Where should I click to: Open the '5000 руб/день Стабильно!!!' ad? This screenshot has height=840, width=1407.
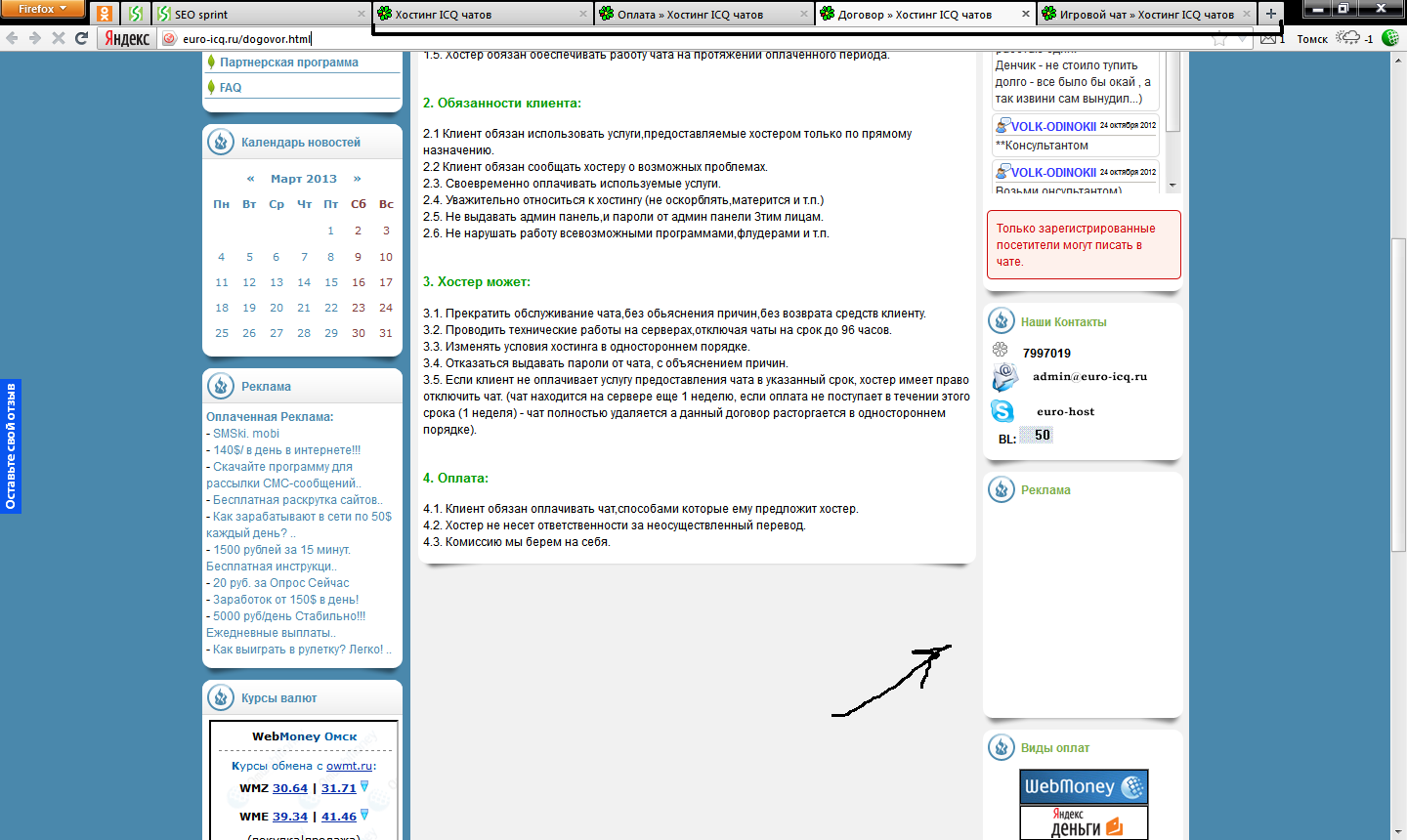coord(289,615)
